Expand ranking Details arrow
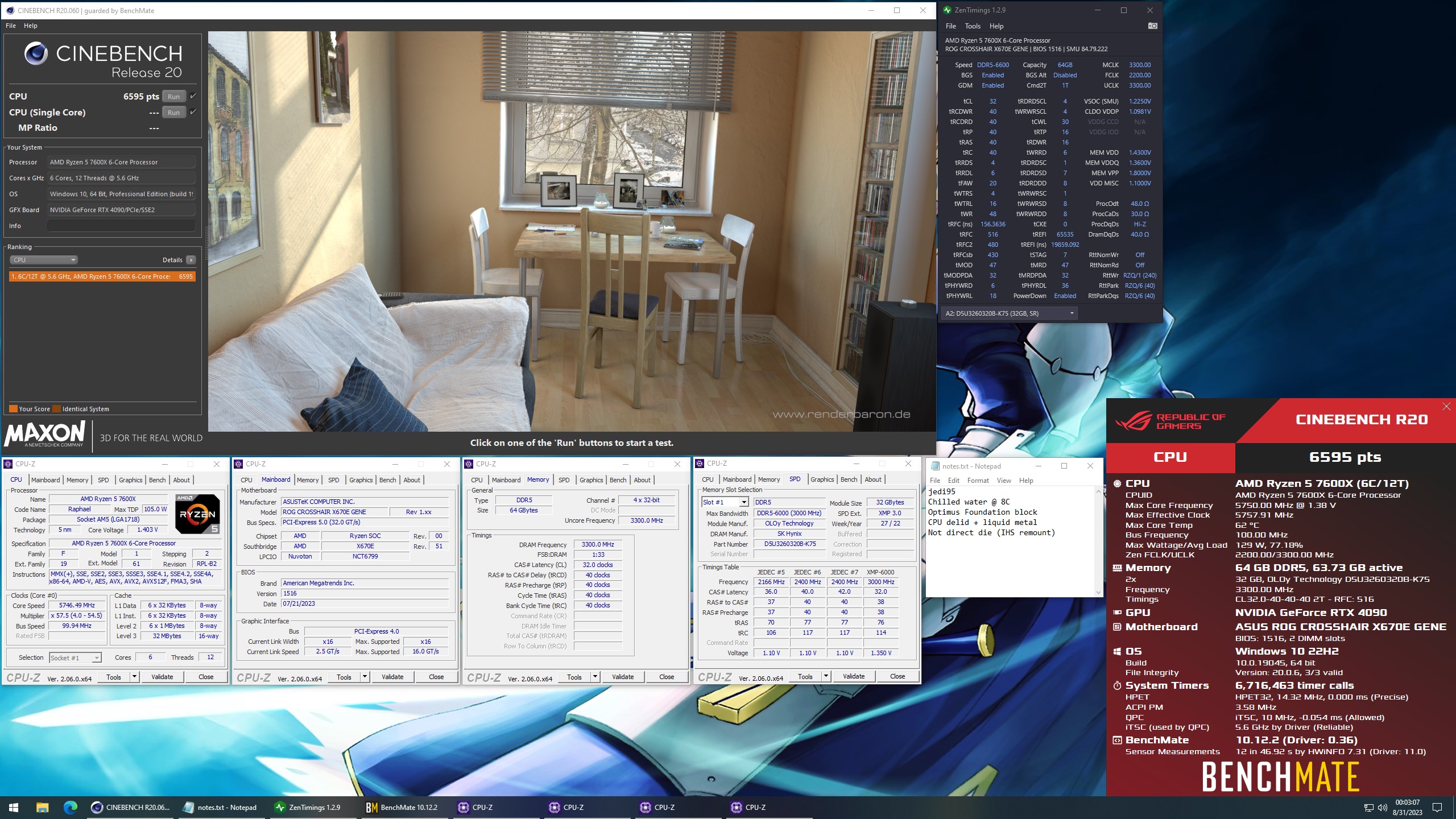The width and height of the screenshot is (1456, 819). coord(192,260)
